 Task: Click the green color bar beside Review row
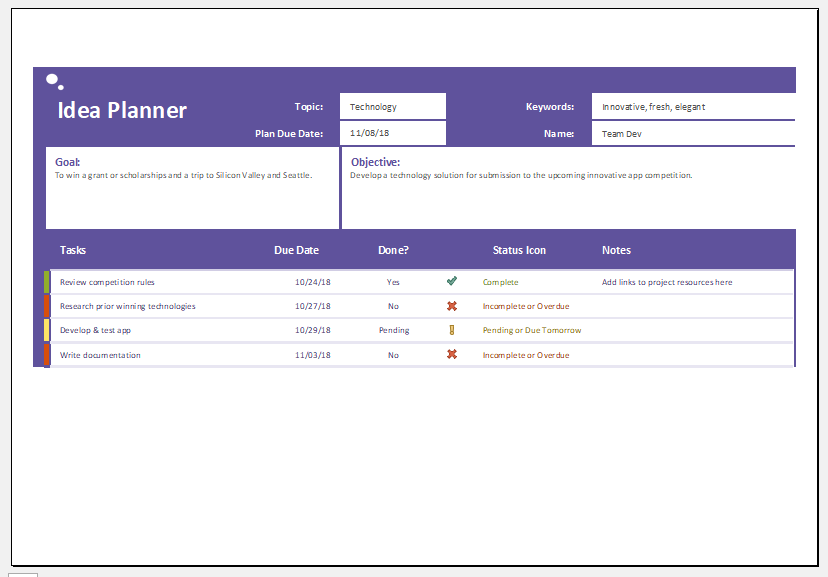(47, 282)
